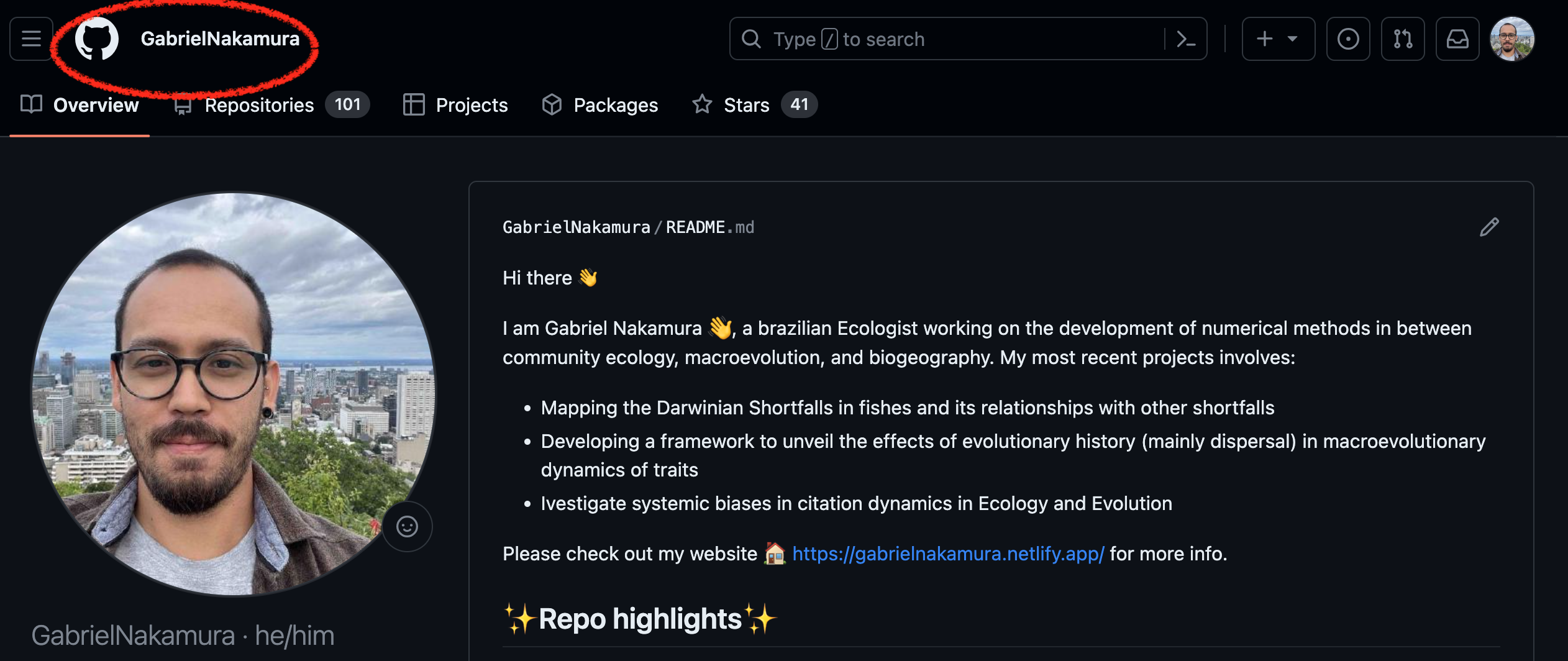Click the search magnifier icon
The image size is (1568, 661).
751,39
